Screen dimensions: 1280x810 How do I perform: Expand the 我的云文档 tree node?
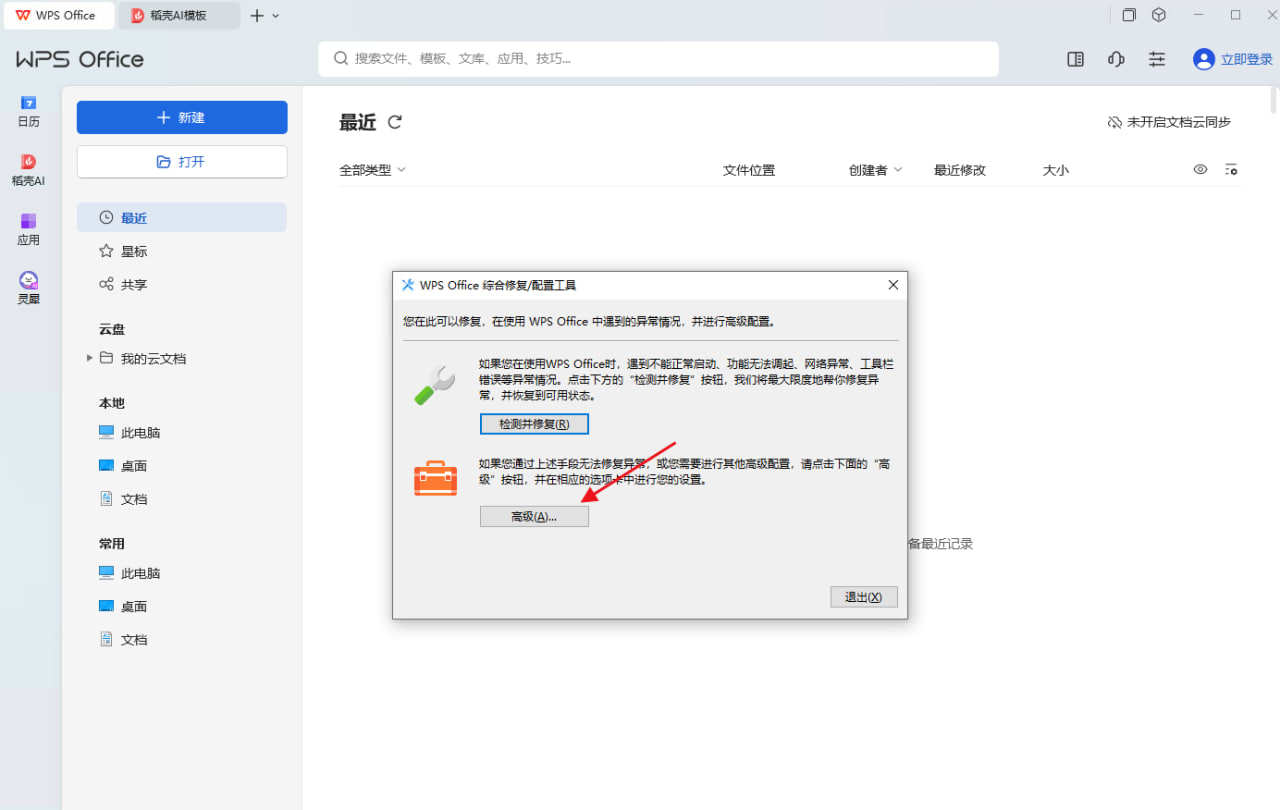point(90,358)
